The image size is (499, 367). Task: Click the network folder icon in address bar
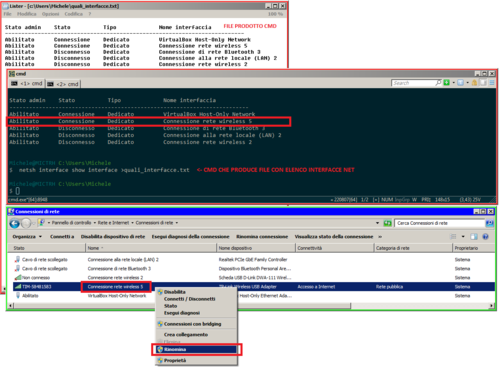[42, 223]
